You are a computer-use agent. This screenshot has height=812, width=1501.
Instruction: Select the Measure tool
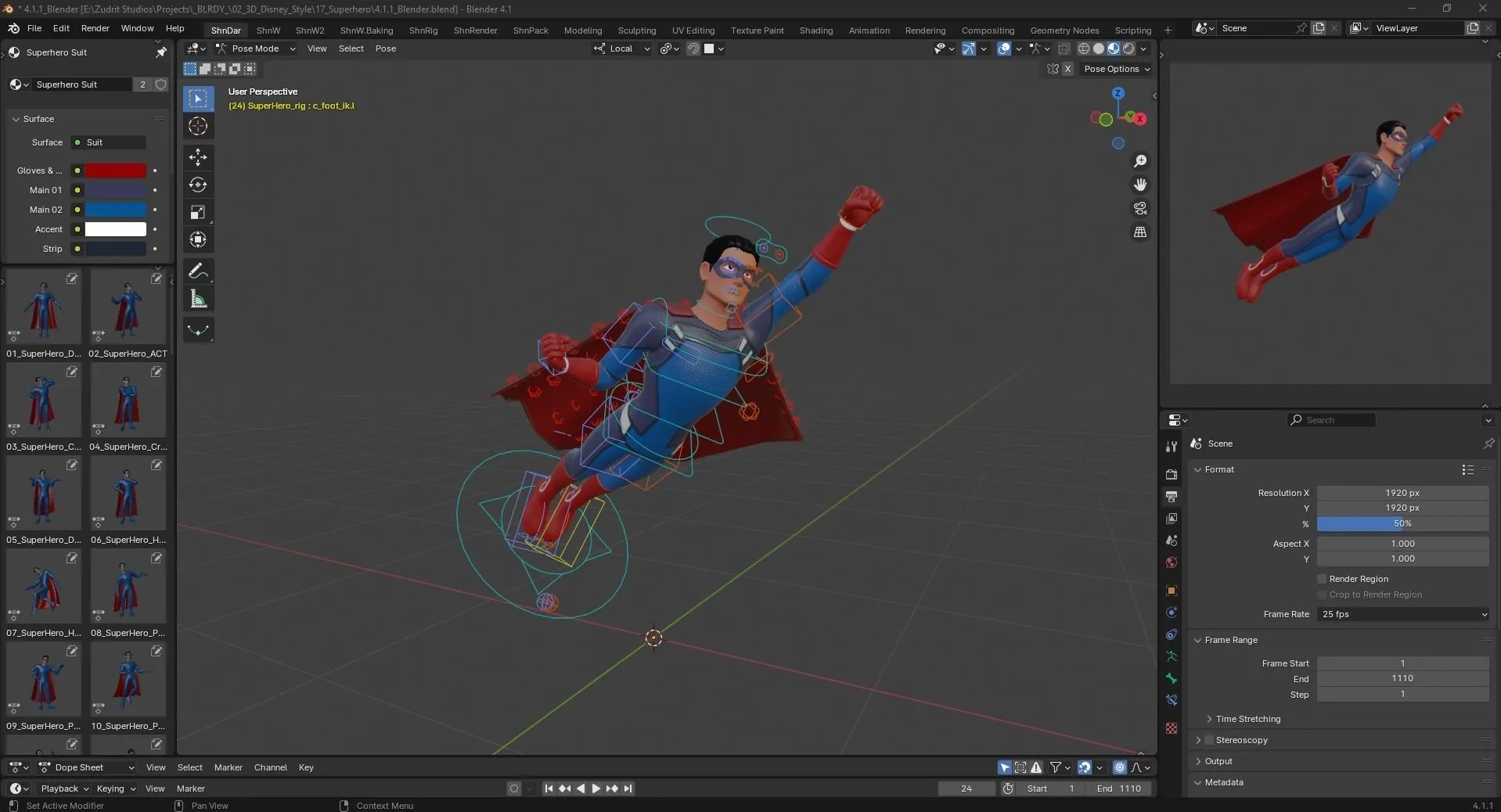point(197,298)
